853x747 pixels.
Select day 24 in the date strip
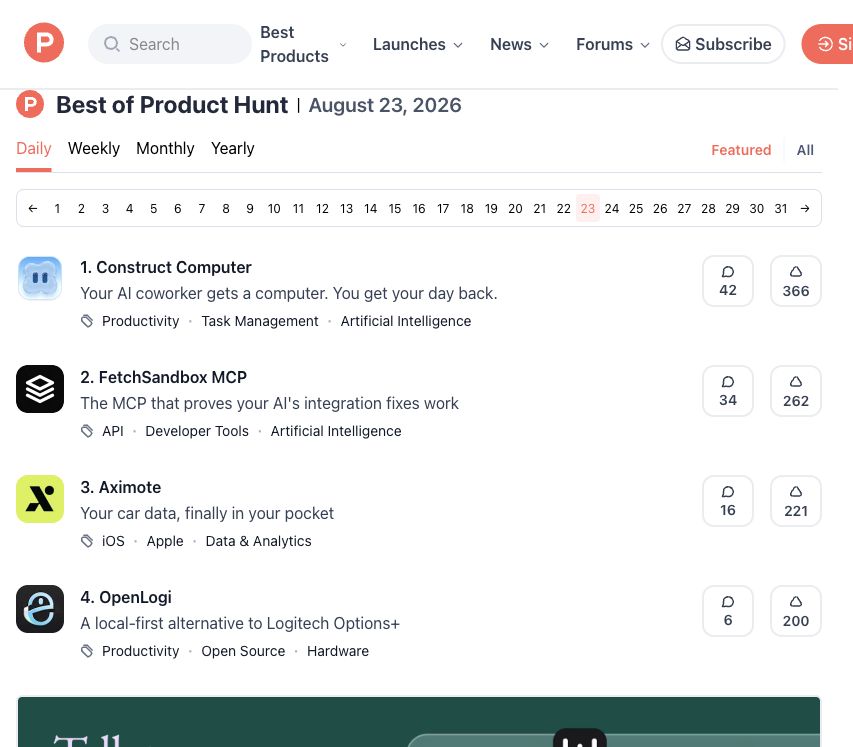coord(612,208)
